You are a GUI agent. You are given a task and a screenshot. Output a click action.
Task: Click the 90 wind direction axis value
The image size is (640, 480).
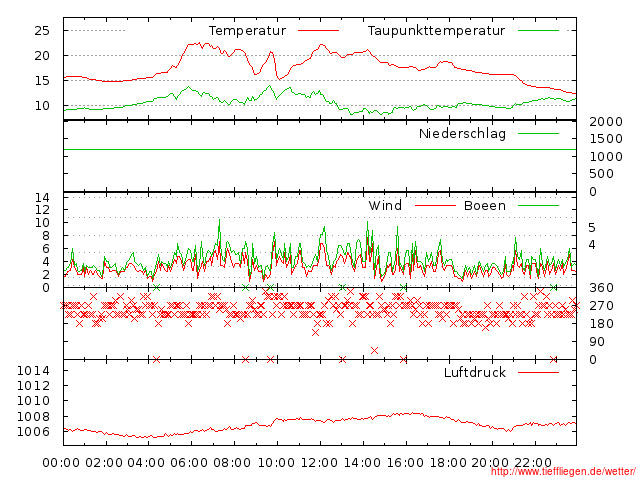pos(597,342)
